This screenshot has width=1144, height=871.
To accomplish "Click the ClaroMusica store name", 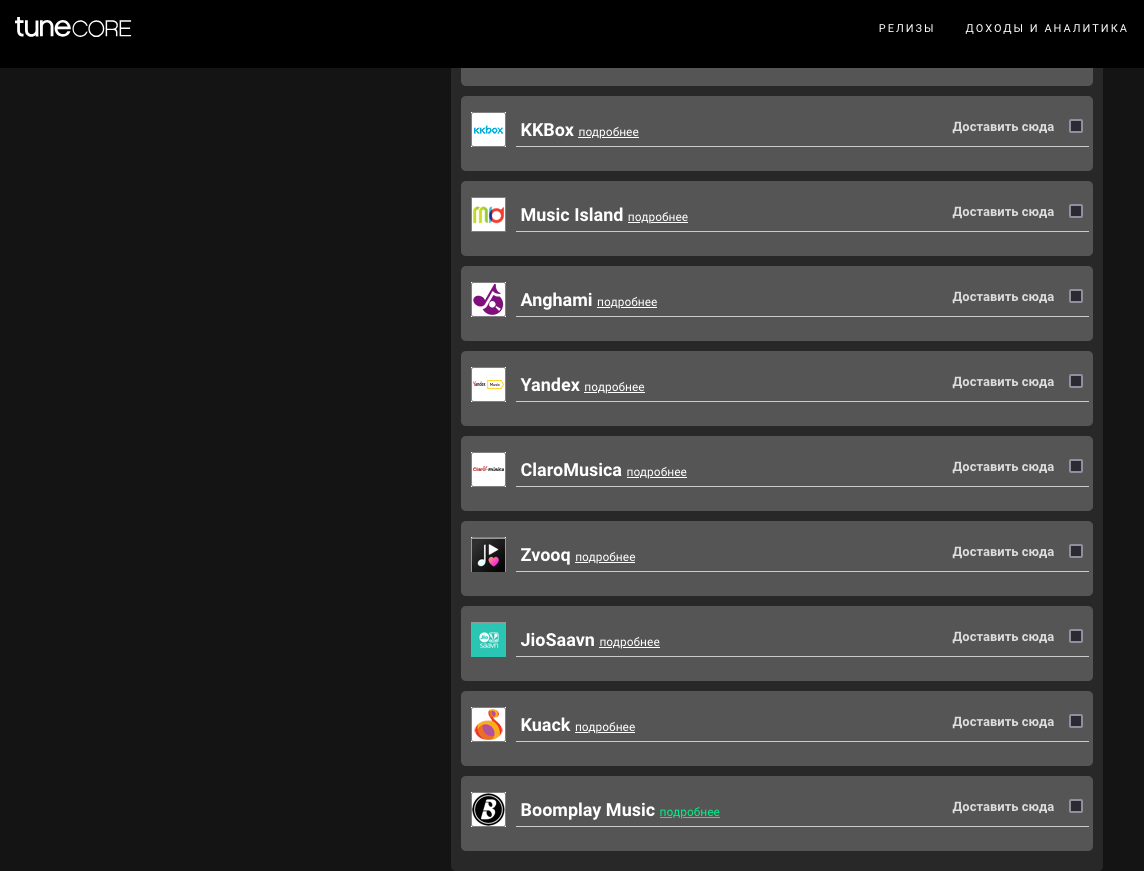I will (571, 470).
